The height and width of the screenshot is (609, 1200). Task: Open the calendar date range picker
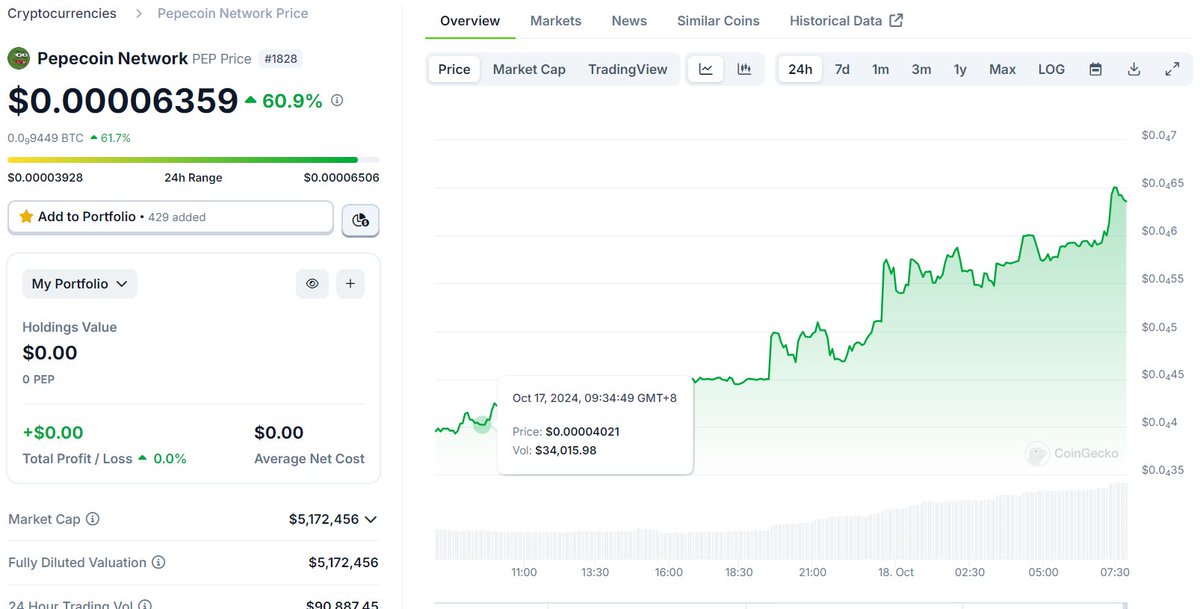(x=1096, y=69)
